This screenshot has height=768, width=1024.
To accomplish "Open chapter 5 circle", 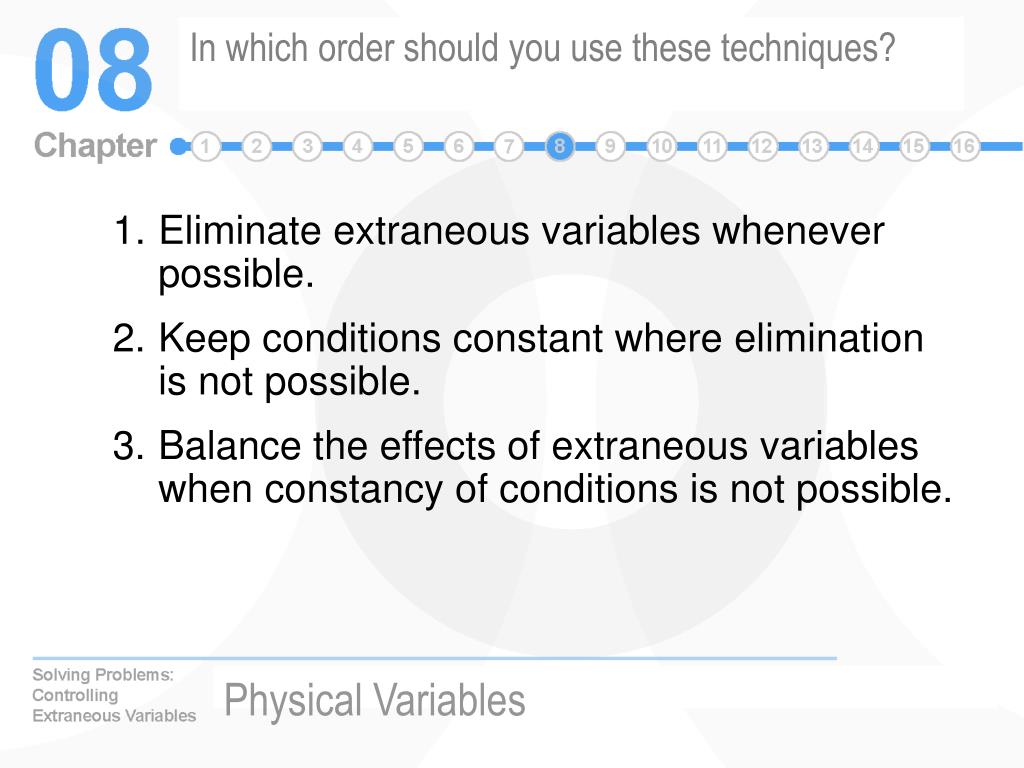I will pyautogui.click(x=408, y=146).
